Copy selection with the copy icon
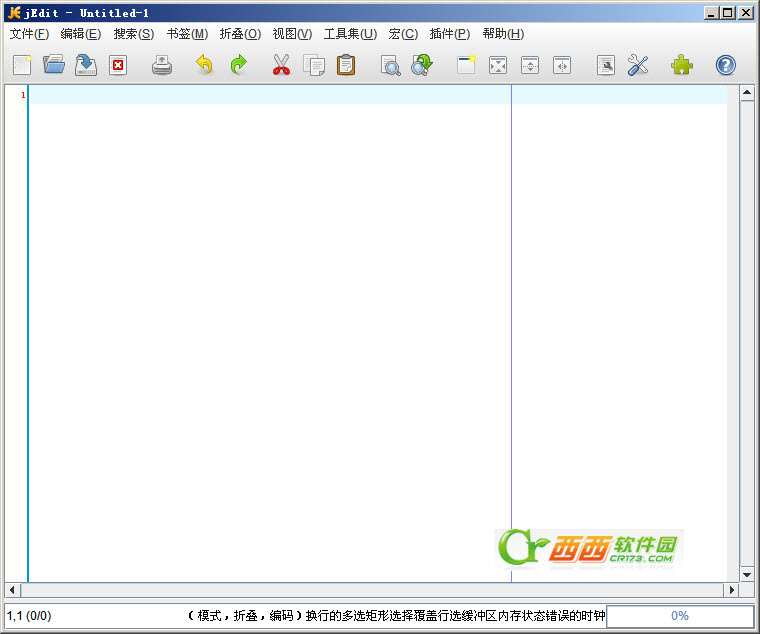Image resolution: width=760 pixels, height=634 pixels. tap(314, 65)
